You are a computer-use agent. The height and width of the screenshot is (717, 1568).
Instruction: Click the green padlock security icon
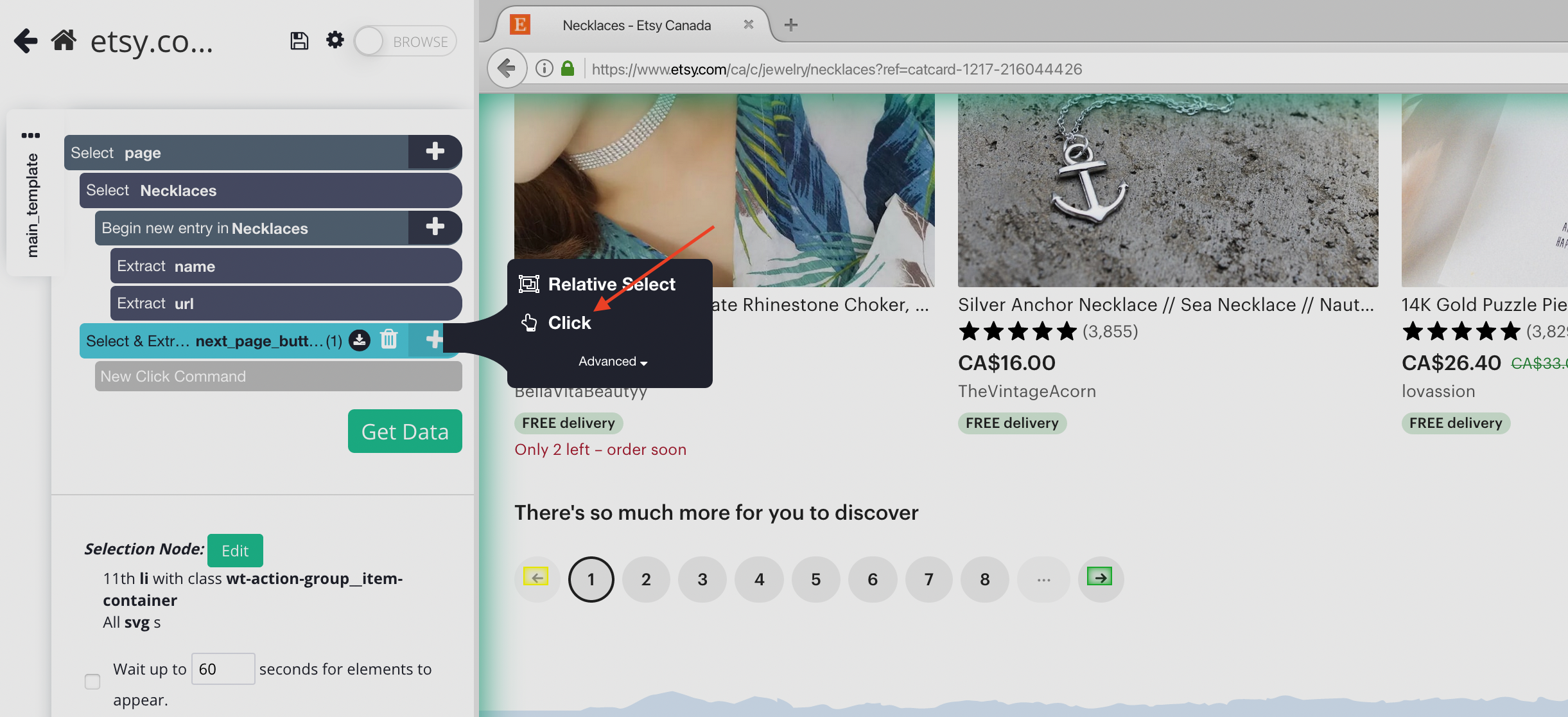click(x=568, y=68)
